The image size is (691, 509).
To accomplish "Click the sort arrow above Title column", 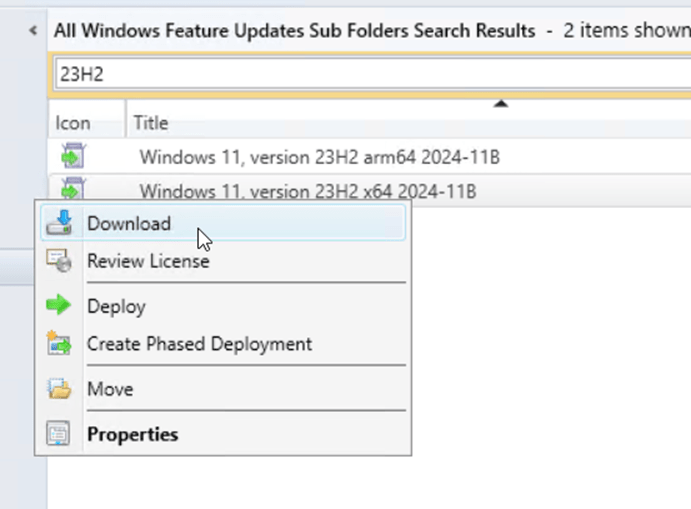I will pos(502,102).
